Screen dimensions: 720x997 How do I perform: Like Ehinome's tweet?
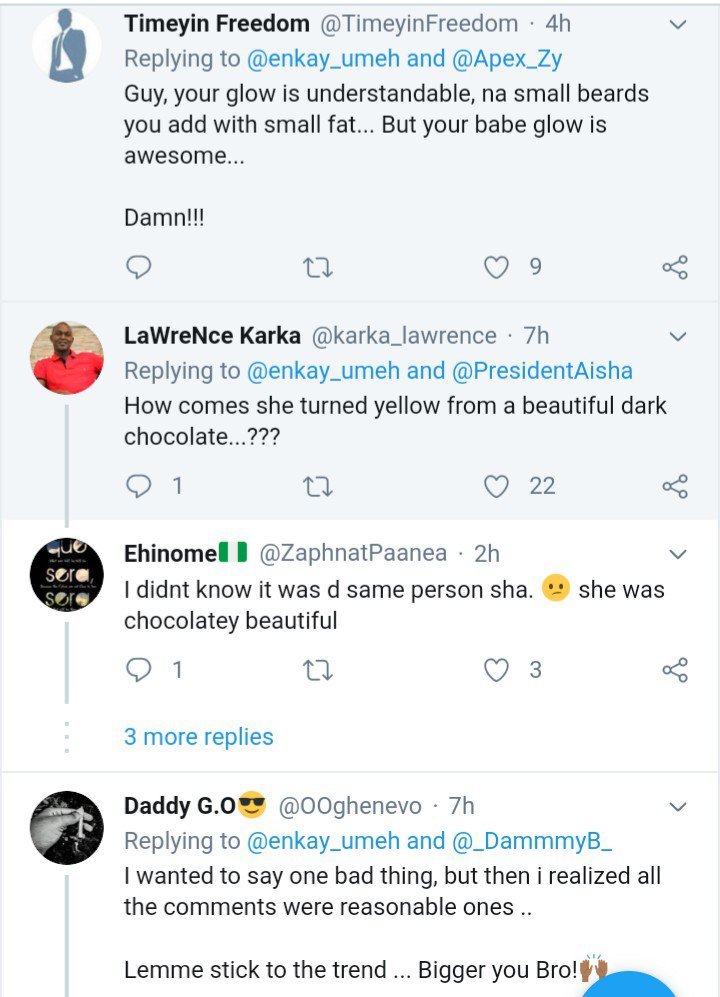pyautogui.click(x=497, y=669)
